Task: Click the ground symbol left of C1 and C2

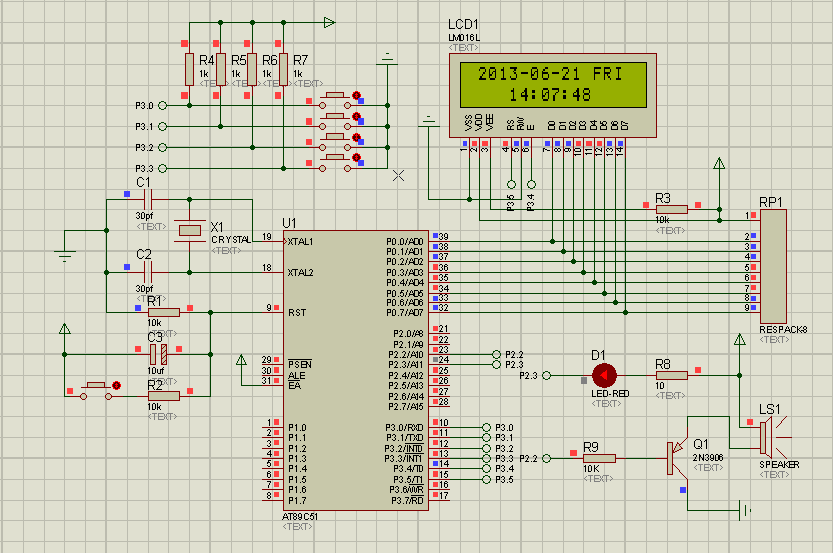Action: click(65, 256)
